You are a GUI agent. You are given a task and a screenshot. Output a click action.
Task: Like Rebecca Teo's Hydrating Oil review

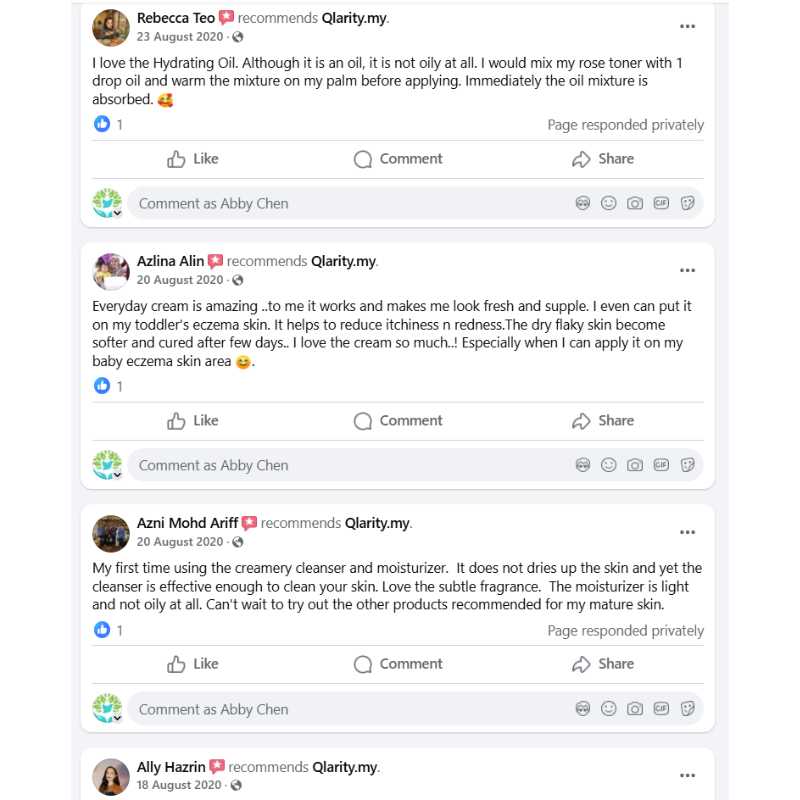tap(193, 159)
